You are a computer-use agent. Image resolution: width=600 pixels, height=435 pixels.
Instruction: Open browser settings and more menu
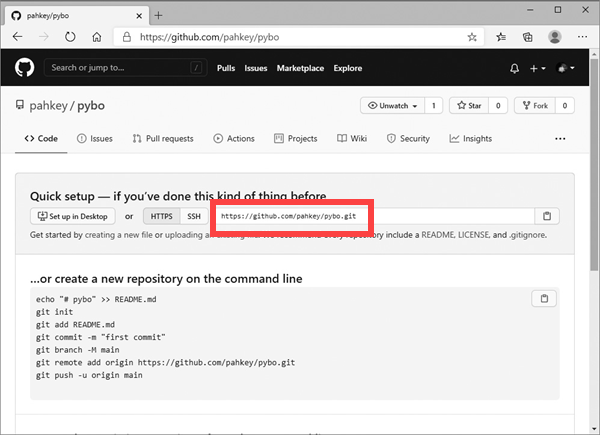tap(582, 37)
